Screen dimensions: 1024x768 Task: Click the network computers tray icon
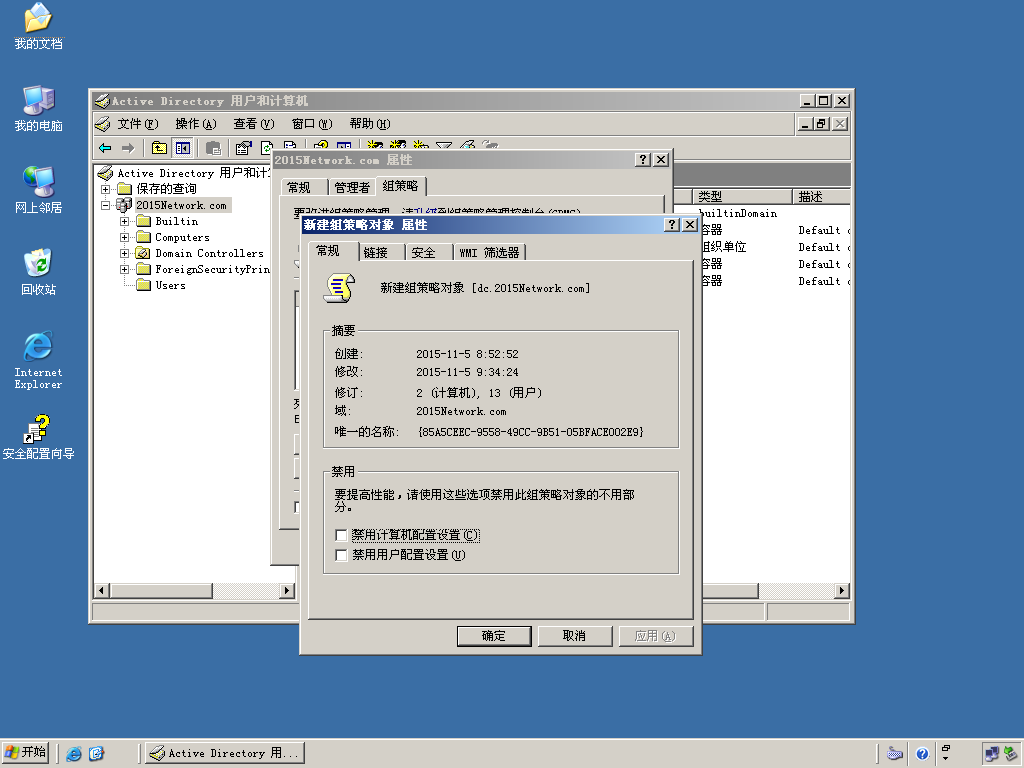[991, 754]
